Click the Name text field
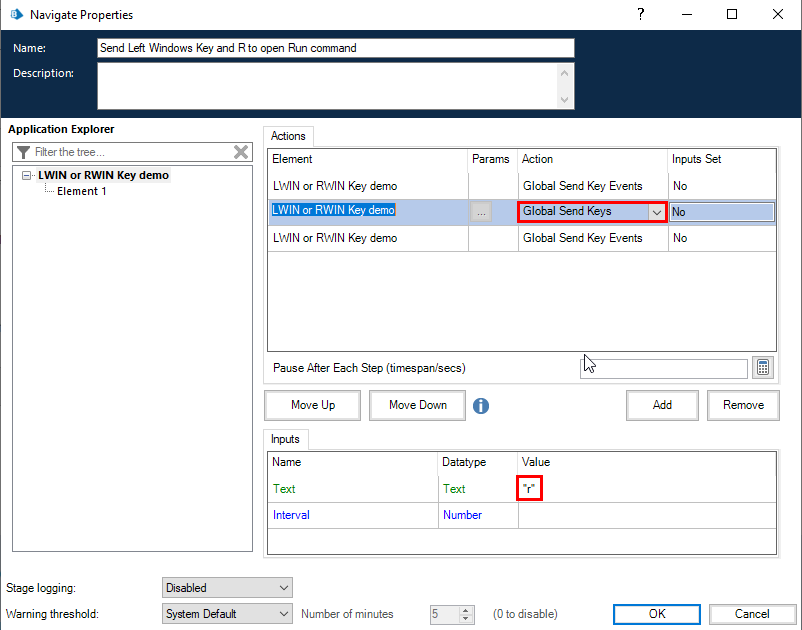The image size is (802, 630). (x=336, y=48)
